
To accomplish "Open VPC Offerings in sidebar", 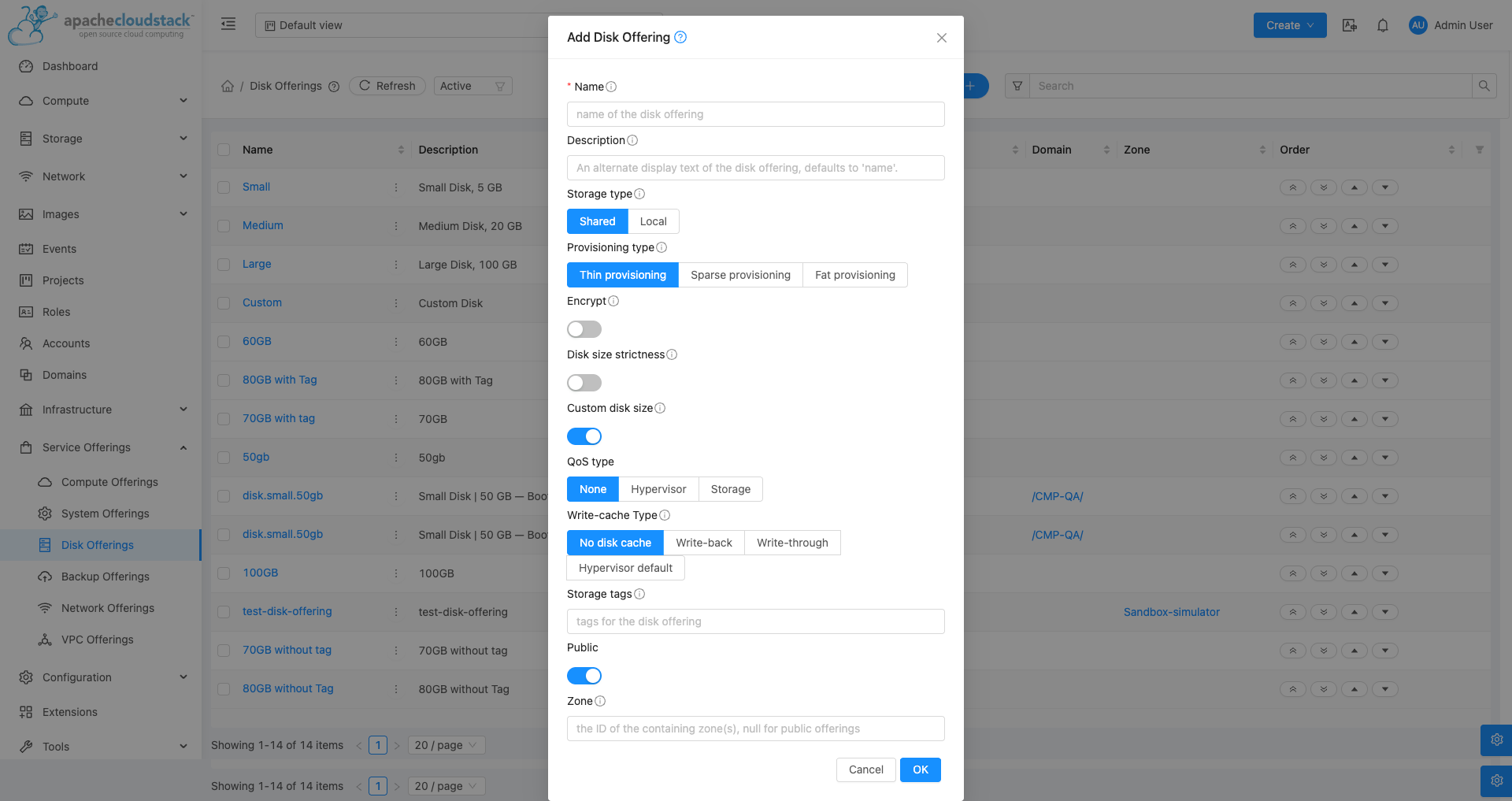I will (101, 640).
